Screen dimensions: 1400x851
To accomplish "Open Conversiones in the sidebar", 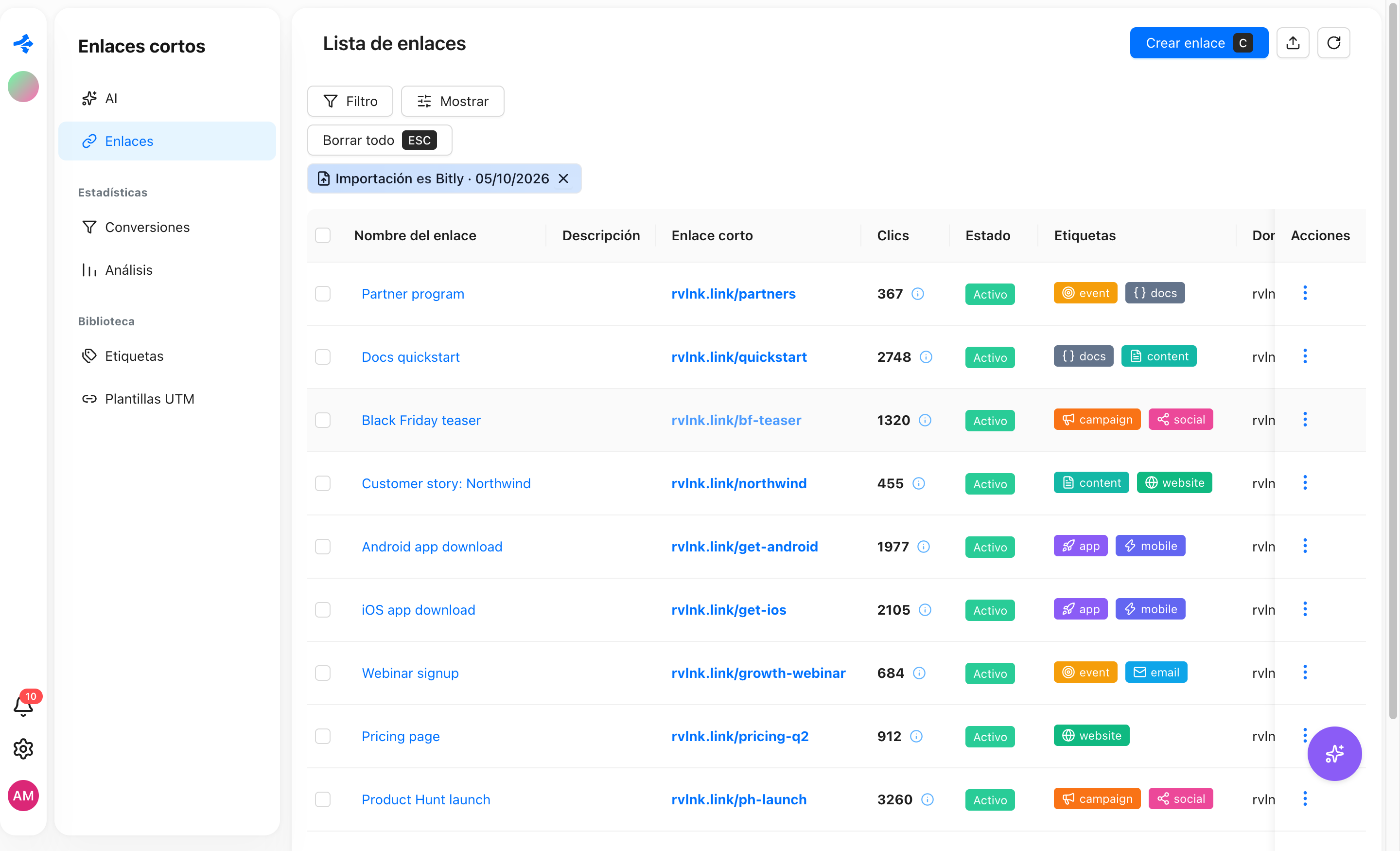I will [x=167, y=228].
